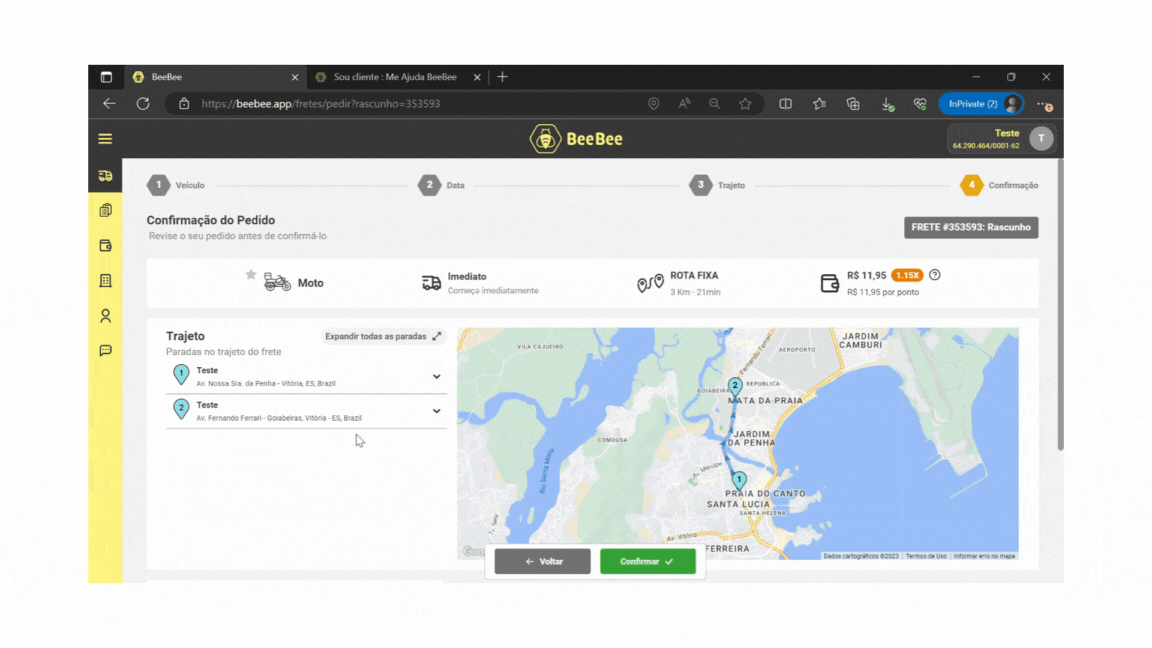
Task: Click the InPrivate (2) profile button
Action: (x=981, y=104)
